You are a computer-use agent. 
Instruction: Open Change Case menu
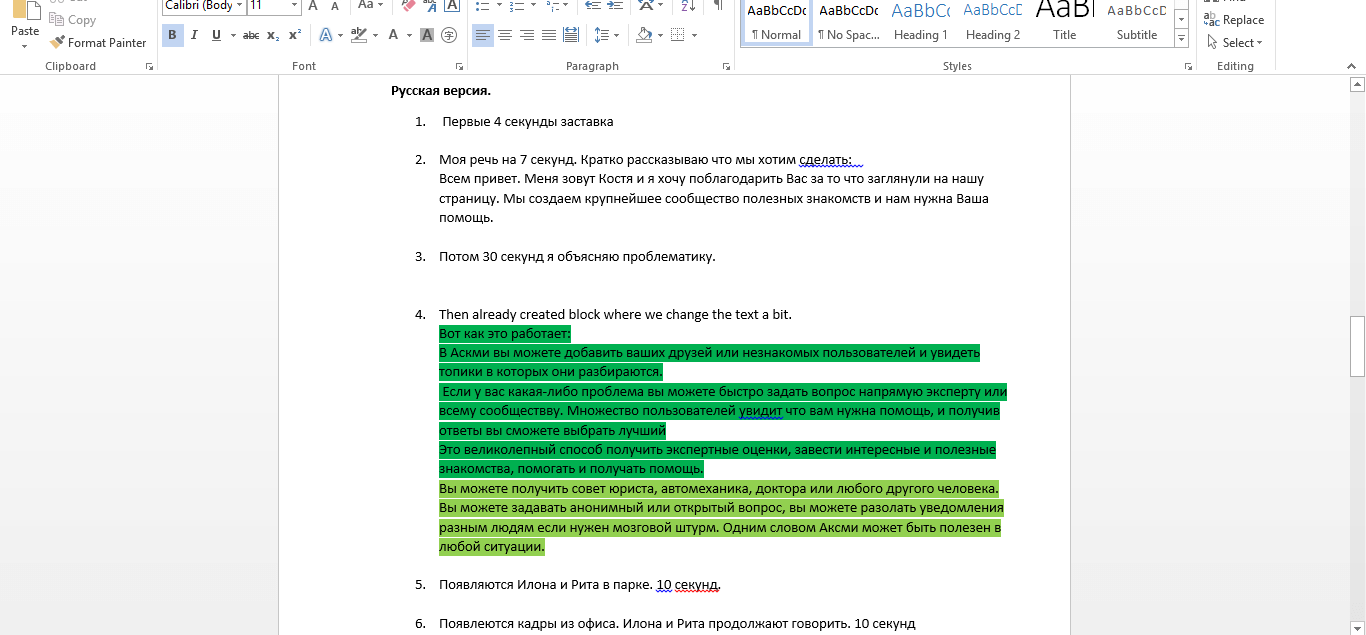[371, 5]
